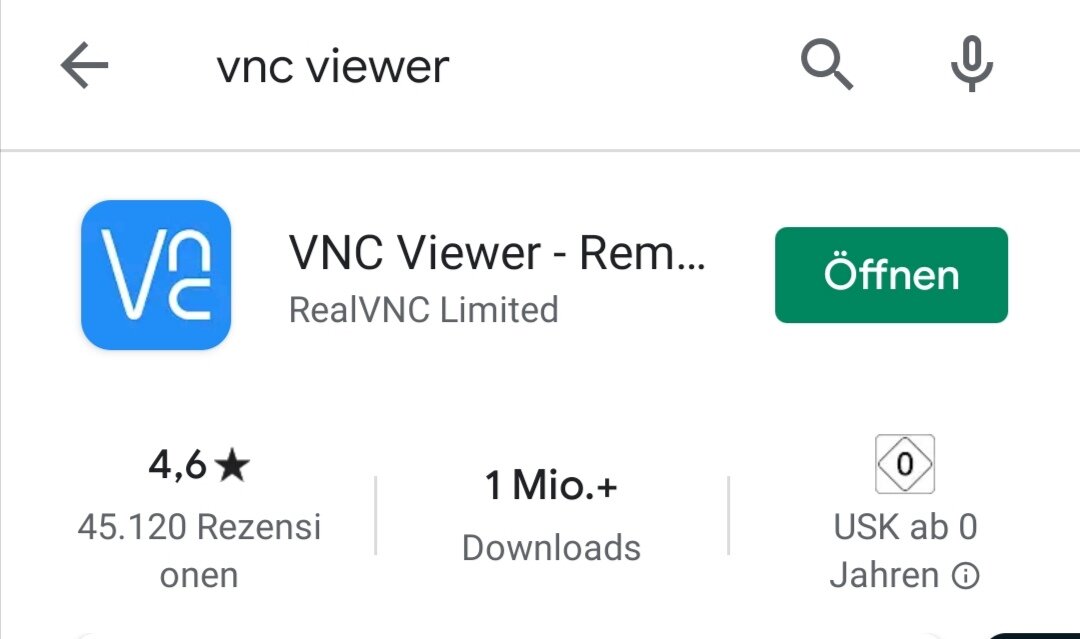
Task: Tap the RealVNC Limited developer name
Action: pyautogui.click(x=423, y=310)
